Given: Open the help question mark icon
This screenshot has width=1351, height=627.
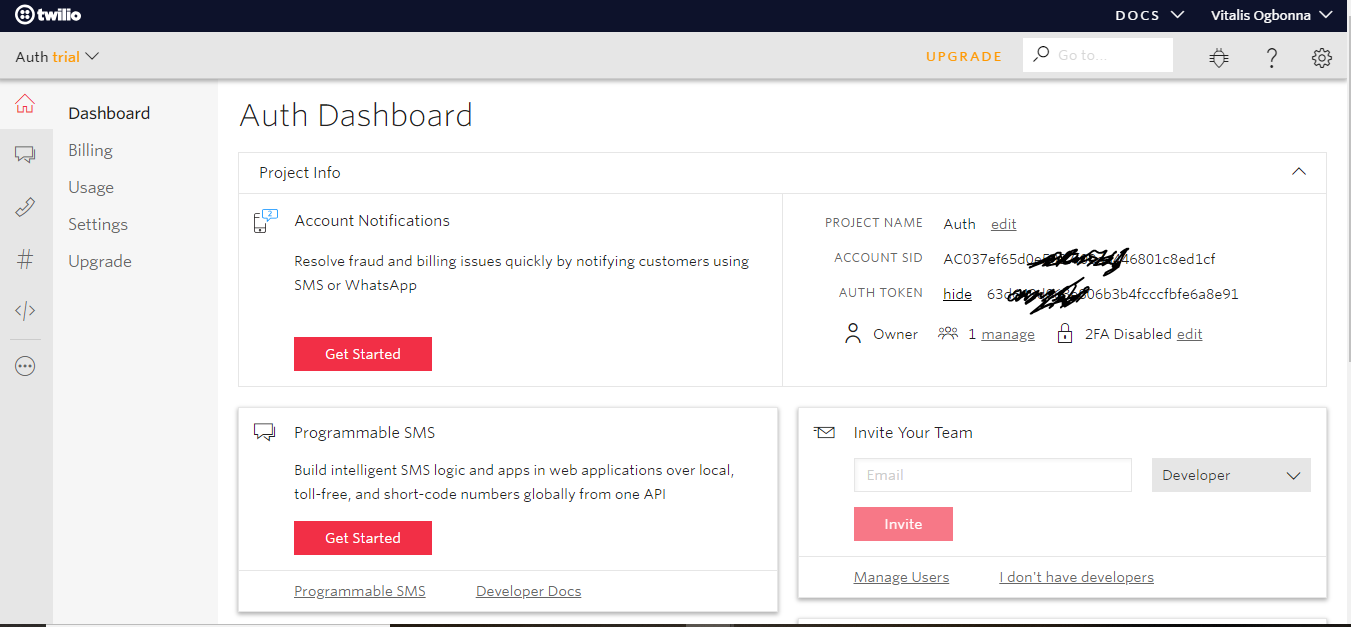Looking at the screenshot, I should coord(1271,57).
